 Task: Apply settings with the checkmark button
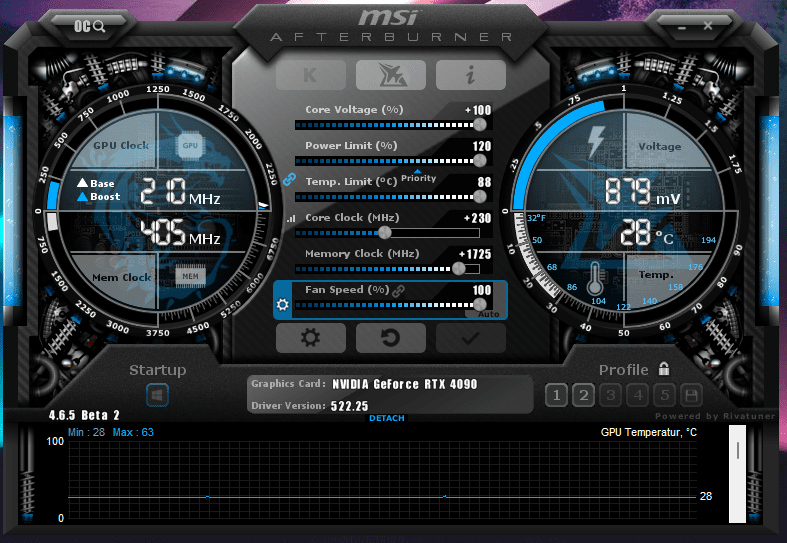point(471,338)
